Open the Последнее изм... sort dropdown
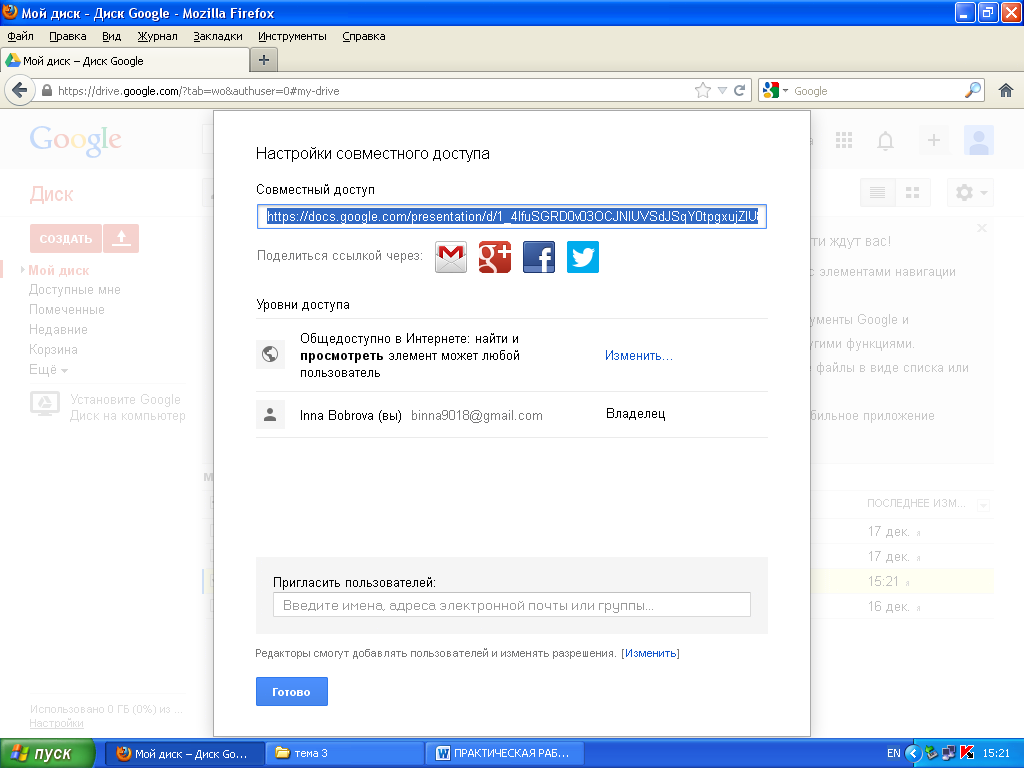 coord(983,504)
